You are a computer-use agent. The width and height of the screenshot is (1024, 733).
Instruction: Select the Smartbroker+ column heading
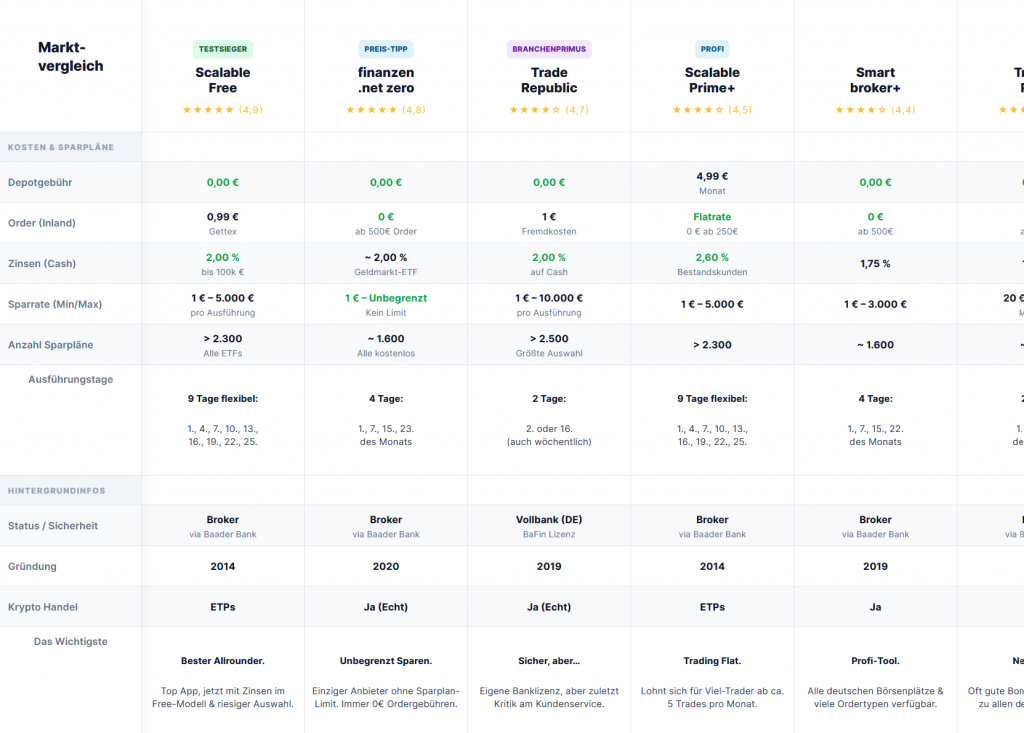click(875, 80)
